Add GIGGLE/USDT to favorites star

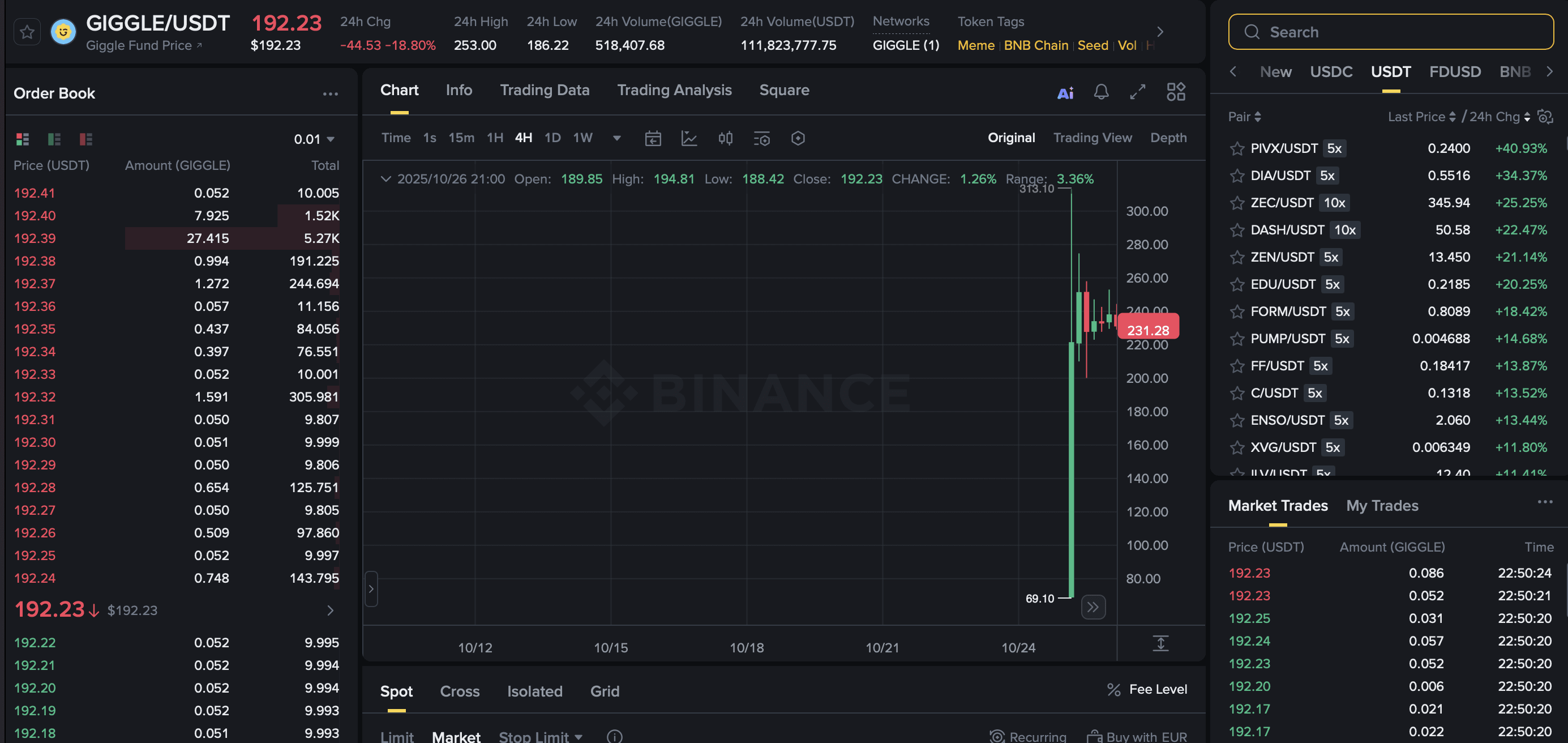click(x=27, y=32)
